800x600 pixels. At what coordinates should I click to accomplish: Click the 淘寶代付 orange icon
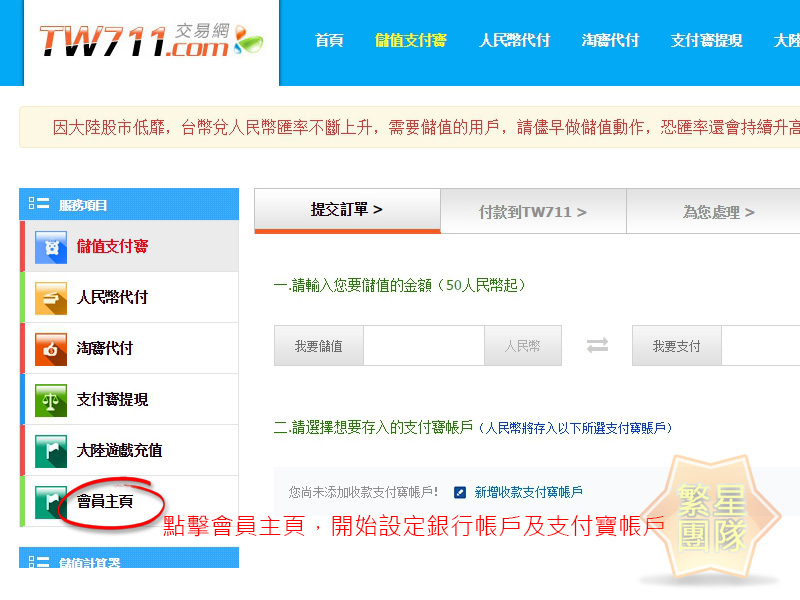tap(51, 349)
